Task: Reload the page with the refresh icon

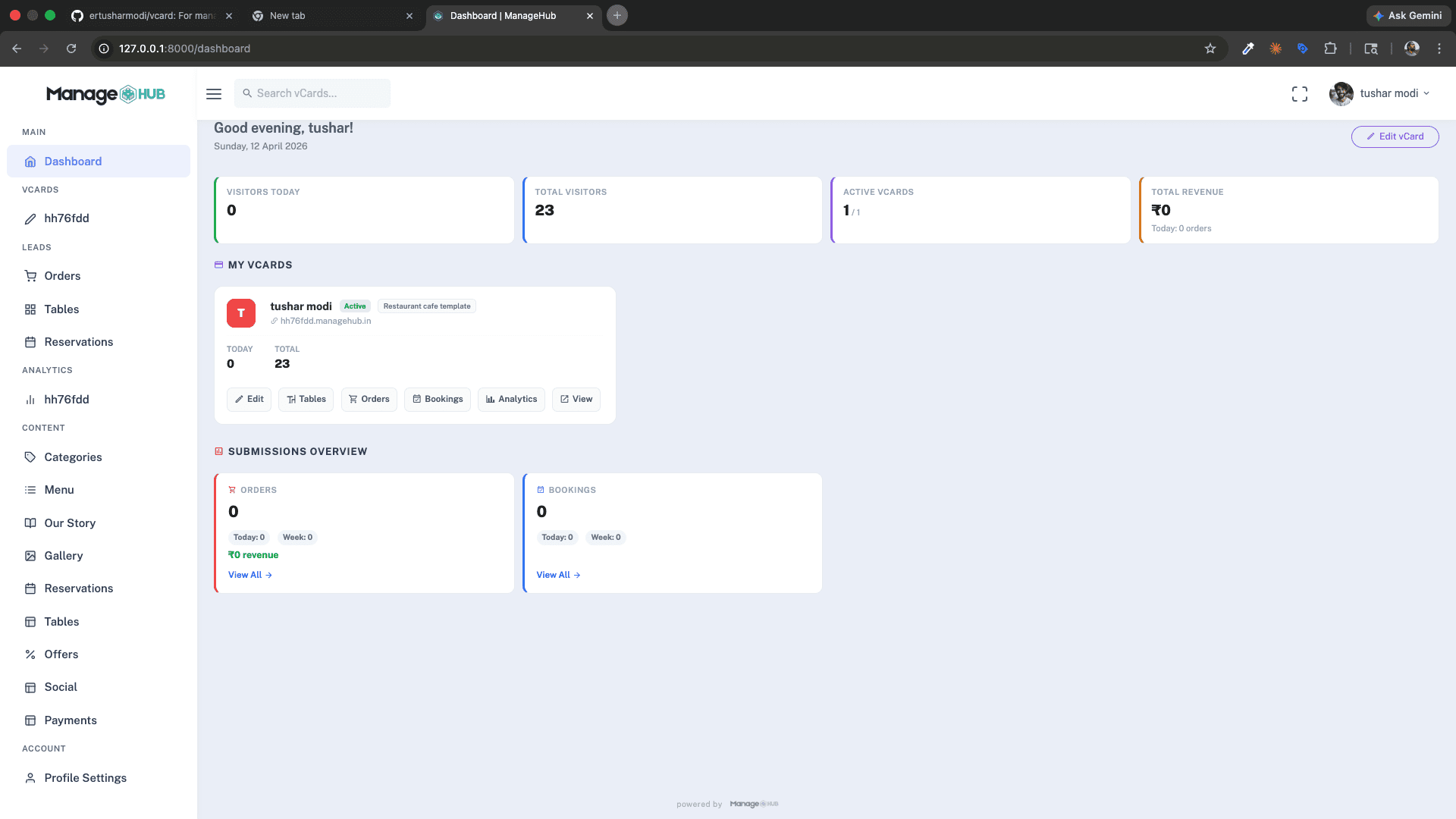Action: pyautogui.click(x=71, y=49)
